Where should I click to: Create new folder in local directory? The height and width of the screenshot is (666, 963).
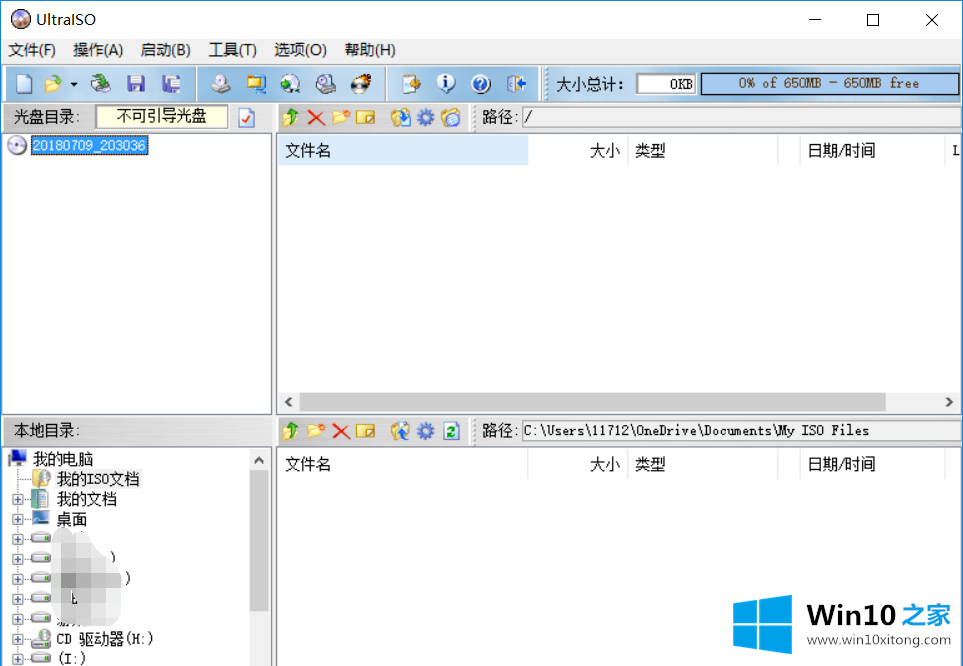[316, 431]
